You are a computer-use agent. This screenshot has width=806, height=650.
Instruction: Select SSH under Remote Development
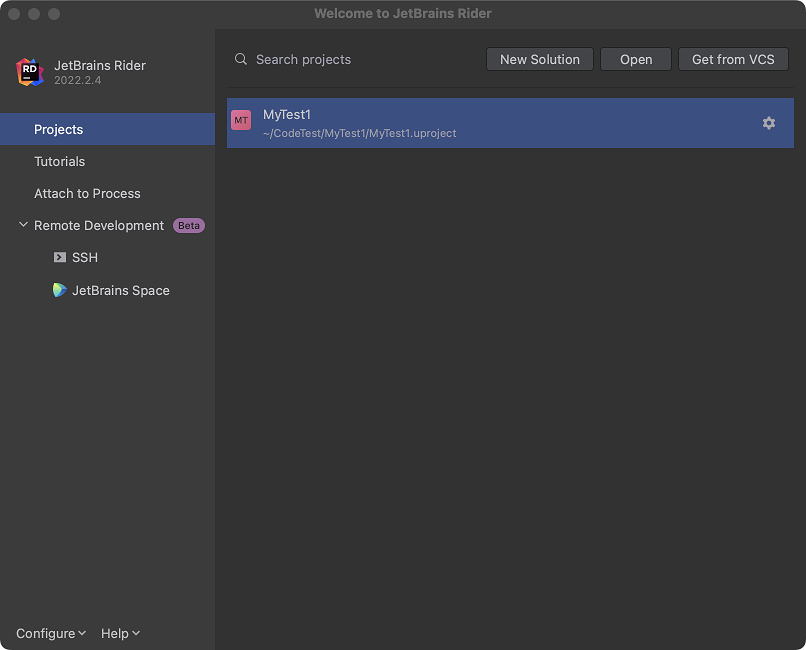[x=85, y=257]
